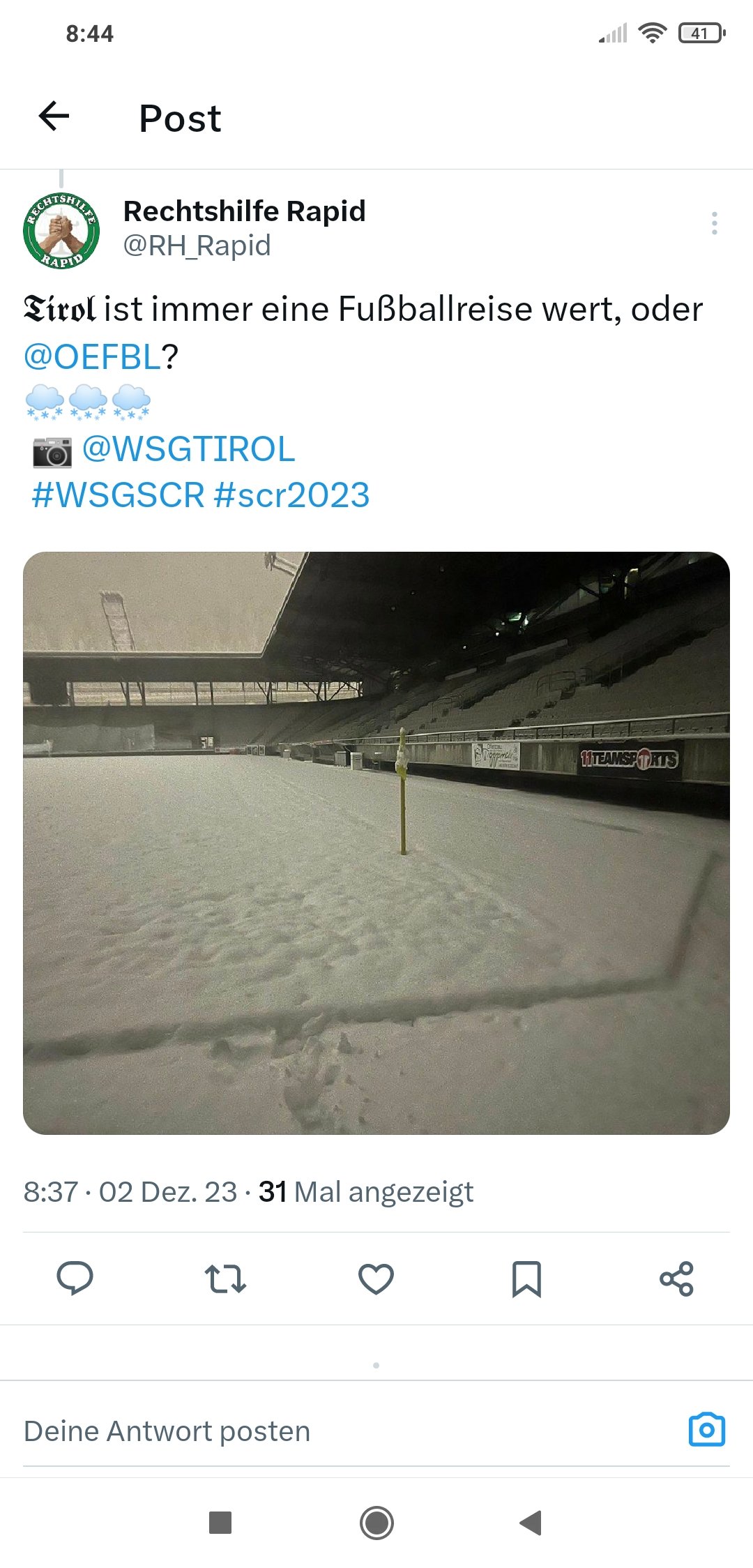Viewport: 753px width, 1568px height.
Task: Open the @WSGTIROL mention link
Action: (x=189, y=448)
